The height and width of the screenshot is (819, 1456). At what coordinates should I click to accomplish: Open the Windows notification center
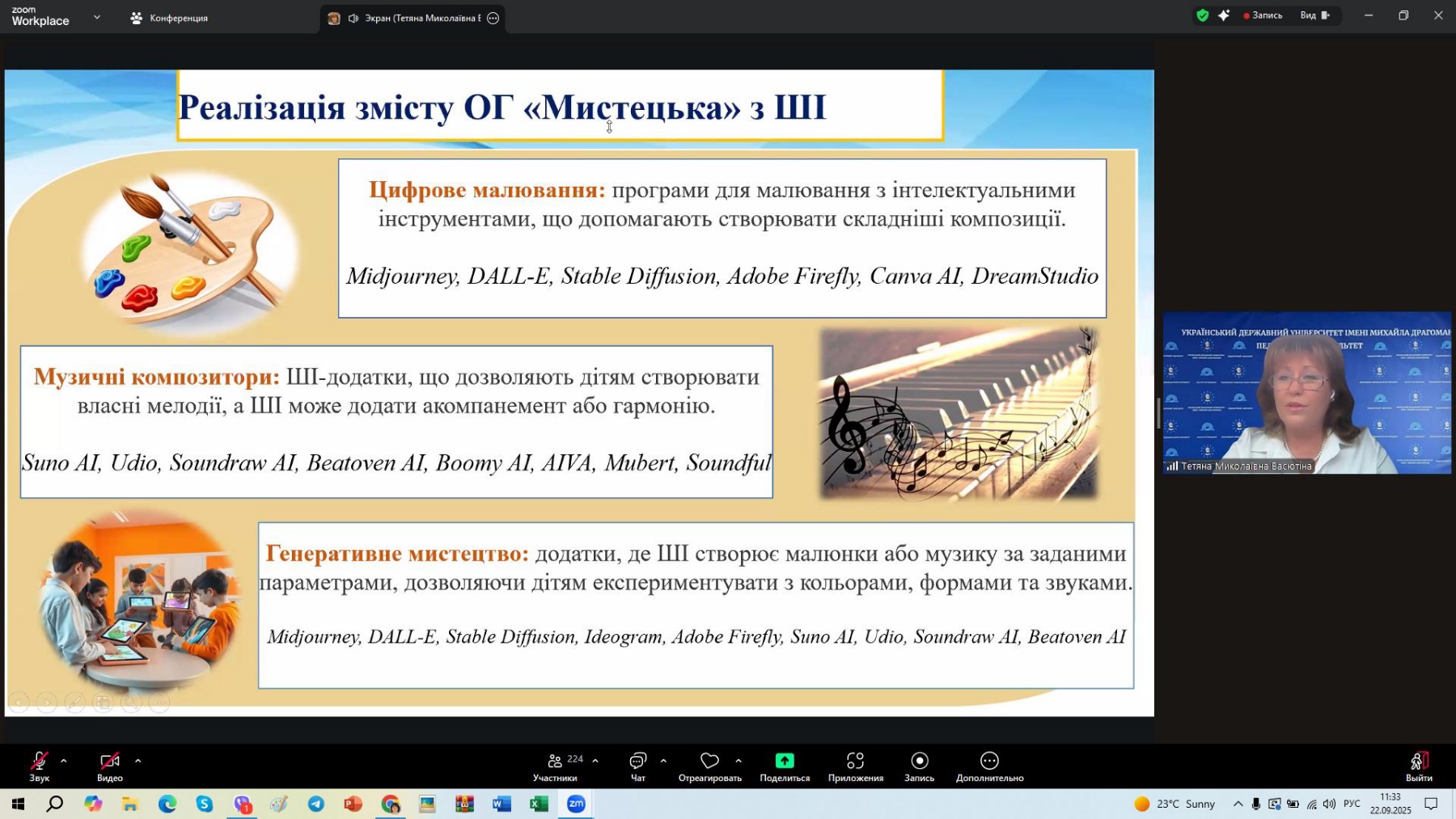coord(1431,804)
